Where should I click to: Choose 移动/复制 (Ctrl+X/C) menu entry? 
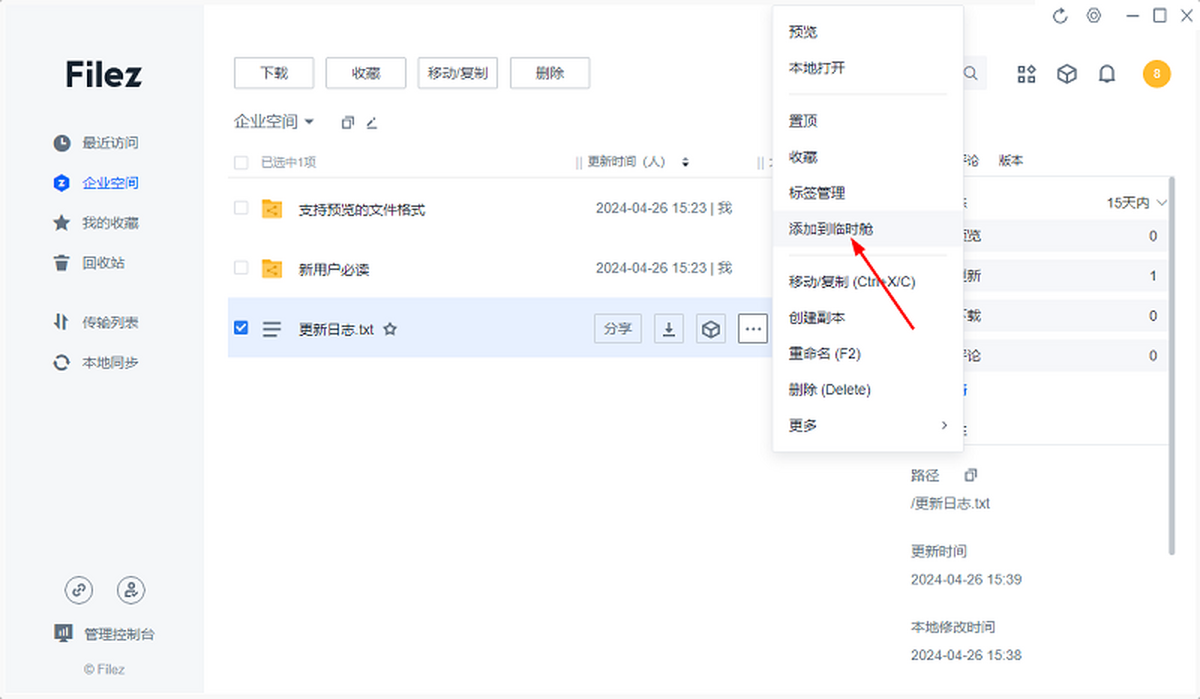(867, 282)
